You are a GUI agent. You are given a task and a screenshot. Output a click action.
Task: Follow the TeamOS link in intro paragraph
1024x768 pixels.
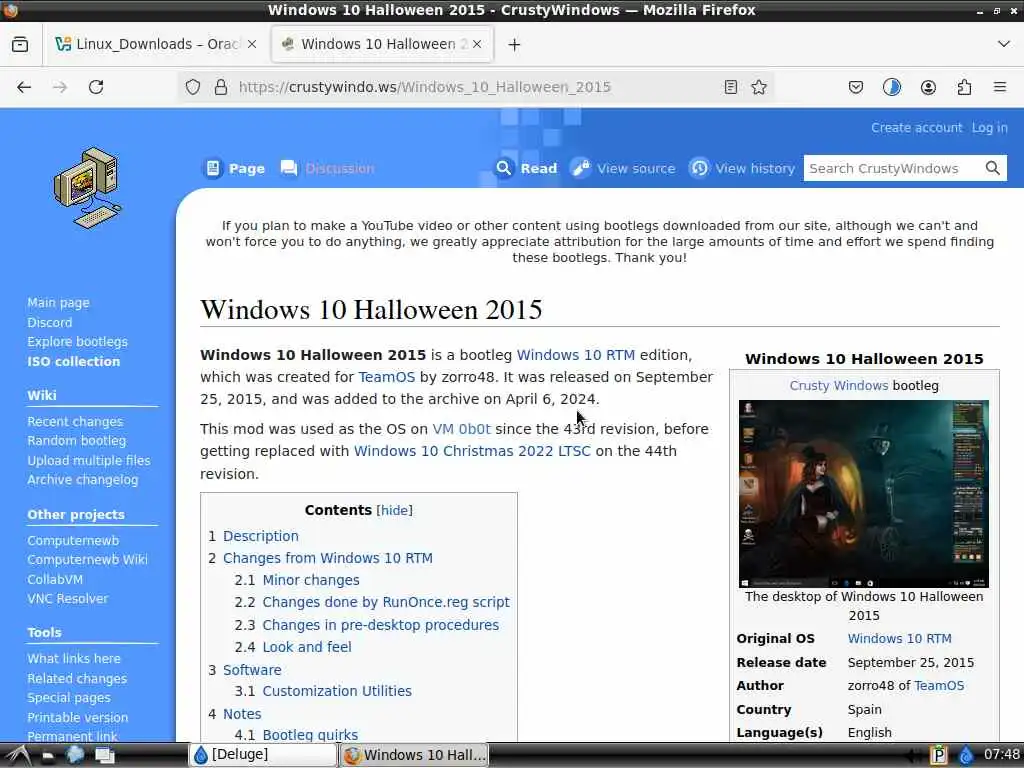coord(387,377)
